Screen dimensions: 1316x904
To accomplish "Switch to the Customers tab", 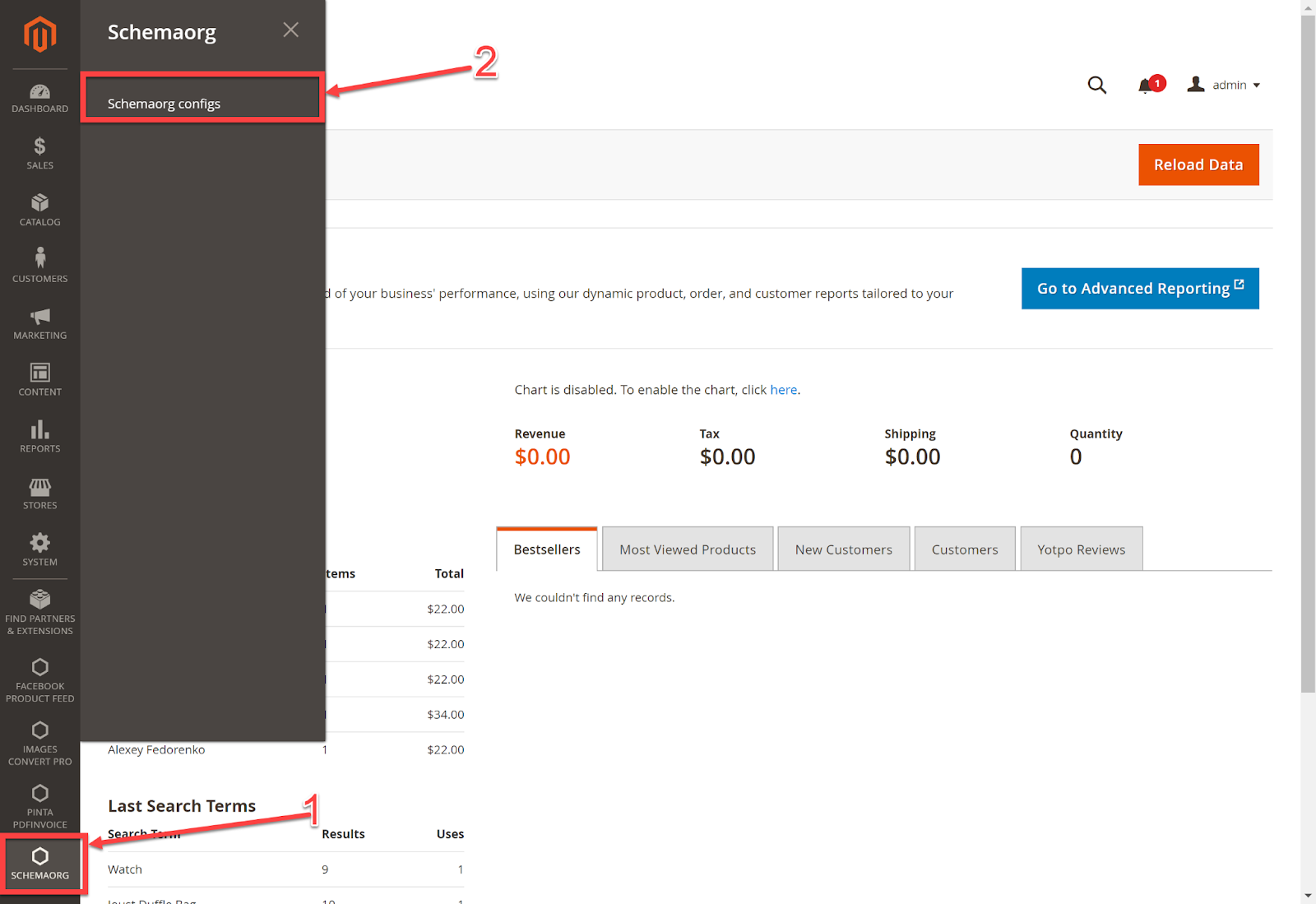I will [x=965, y=549].
